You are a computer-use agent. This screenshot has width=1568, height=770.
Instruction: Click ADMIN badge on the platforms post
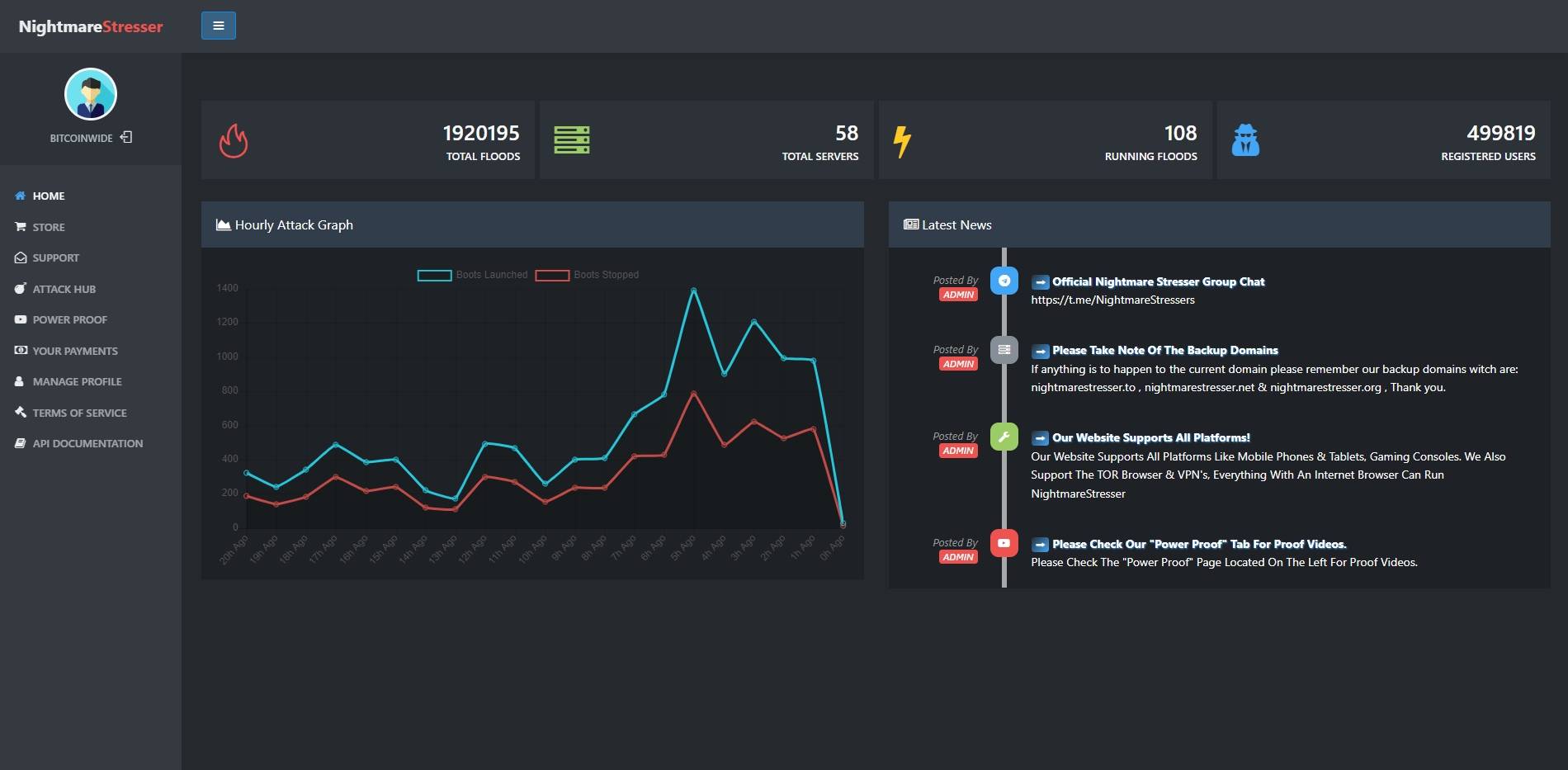(x=958, y=451)
